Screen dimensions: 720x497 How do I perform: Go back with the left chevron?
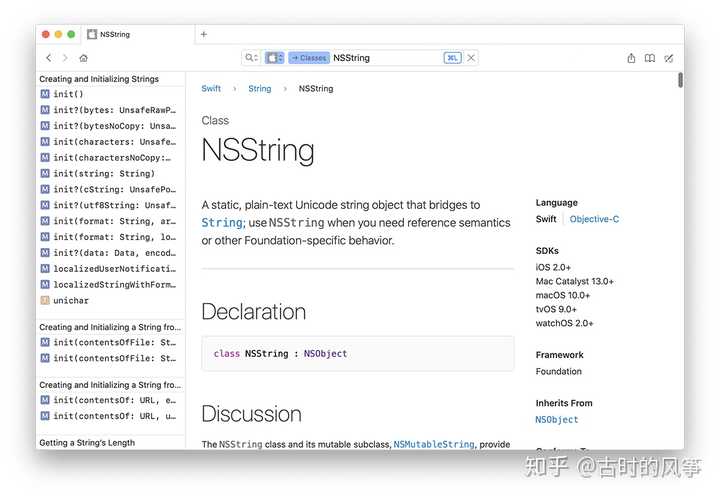click(x=49, y=58)
